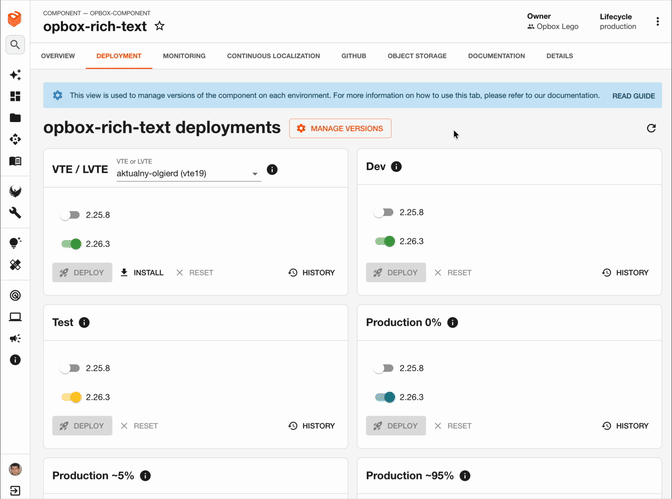Image resolution: width=672 pixels, height=499 pixels.
Task: Toggle version 2.25.8 in Dev card
Action: (x=384, y=212)
